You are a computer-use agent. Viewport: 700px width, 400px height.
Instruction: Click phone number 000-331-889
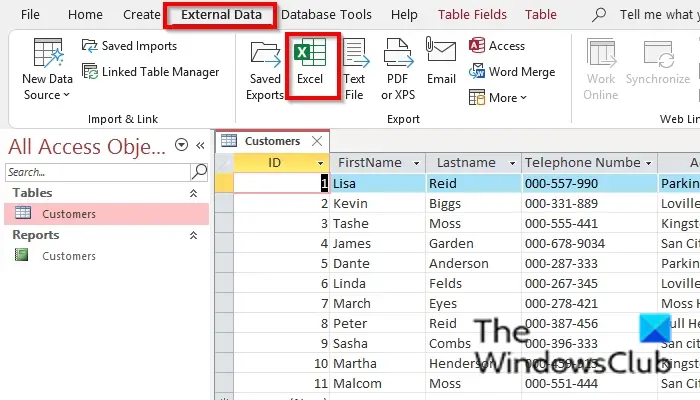tap(589, 204)
